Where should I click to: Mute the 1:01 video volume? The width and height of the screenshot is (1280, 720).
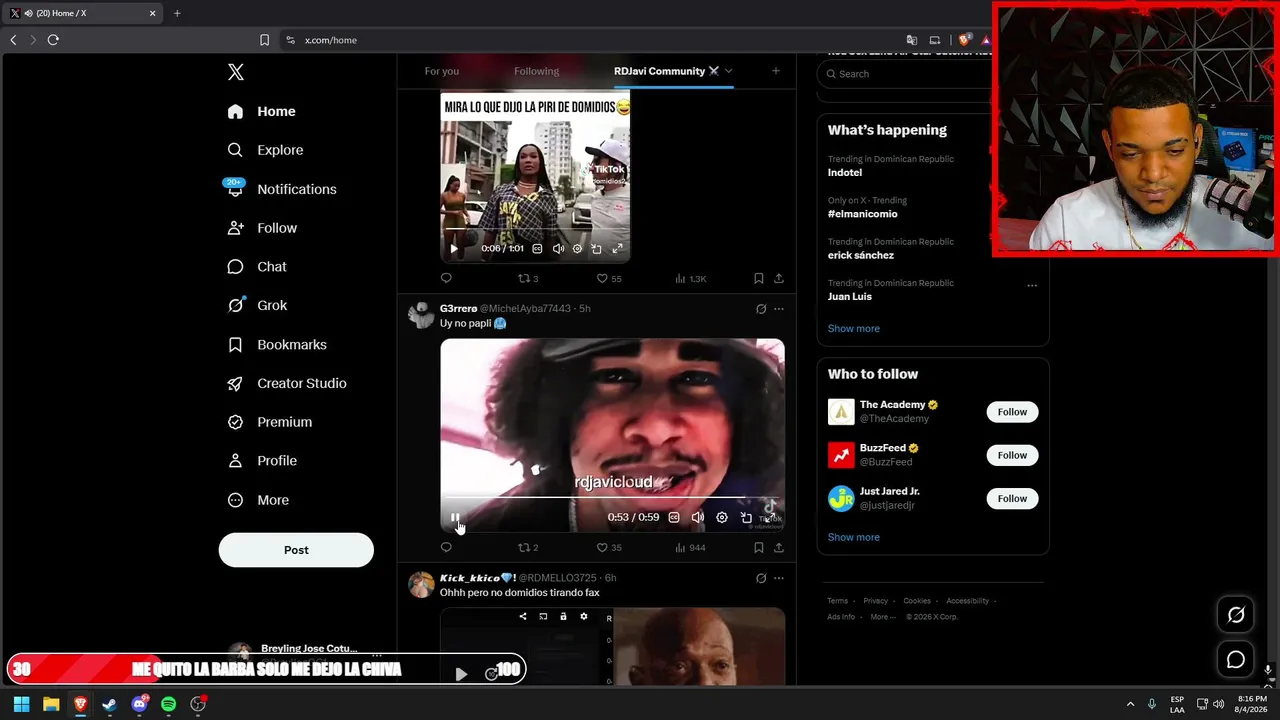(x=558, y=249)
